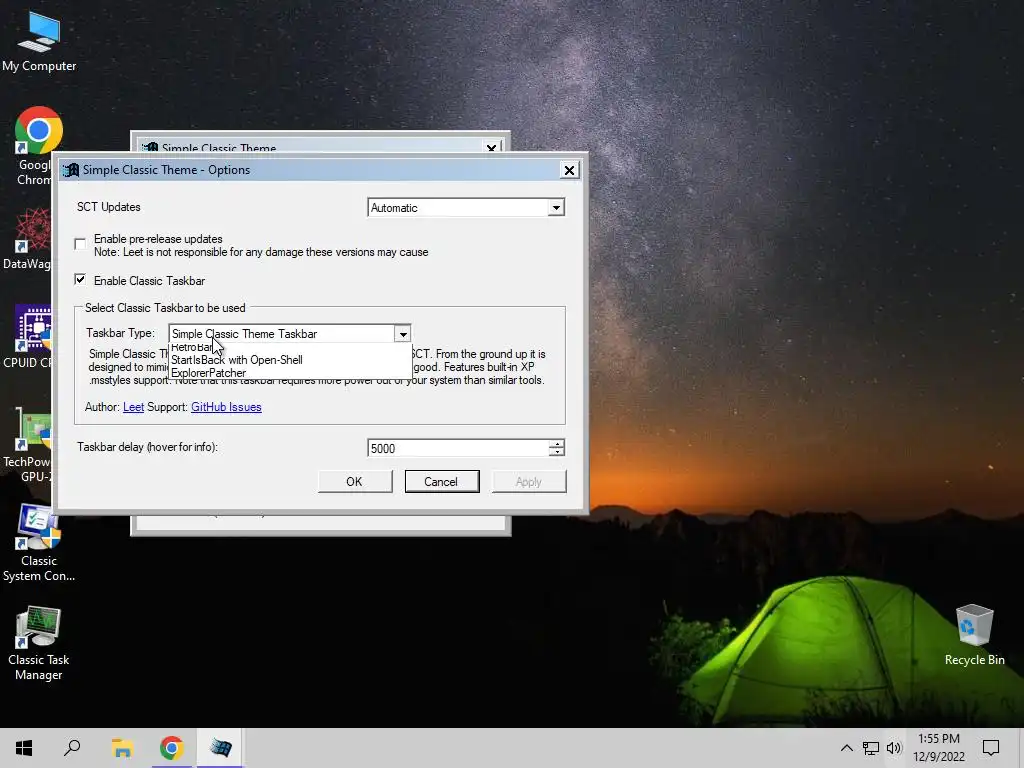Close the Options dialog window
This screenshot has width=1024, height=768.
click(x=569, y=170)
